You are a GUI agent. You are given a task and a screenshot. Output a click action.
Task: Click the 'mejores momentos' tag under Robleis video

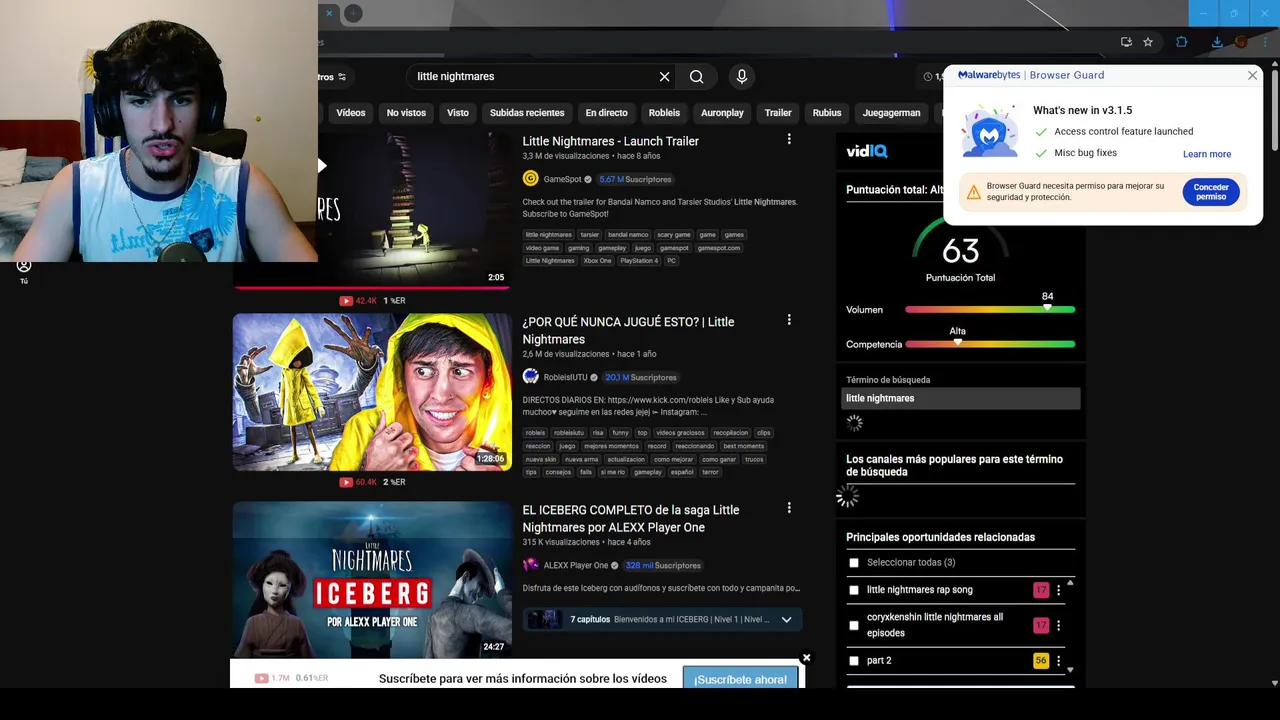611,446
